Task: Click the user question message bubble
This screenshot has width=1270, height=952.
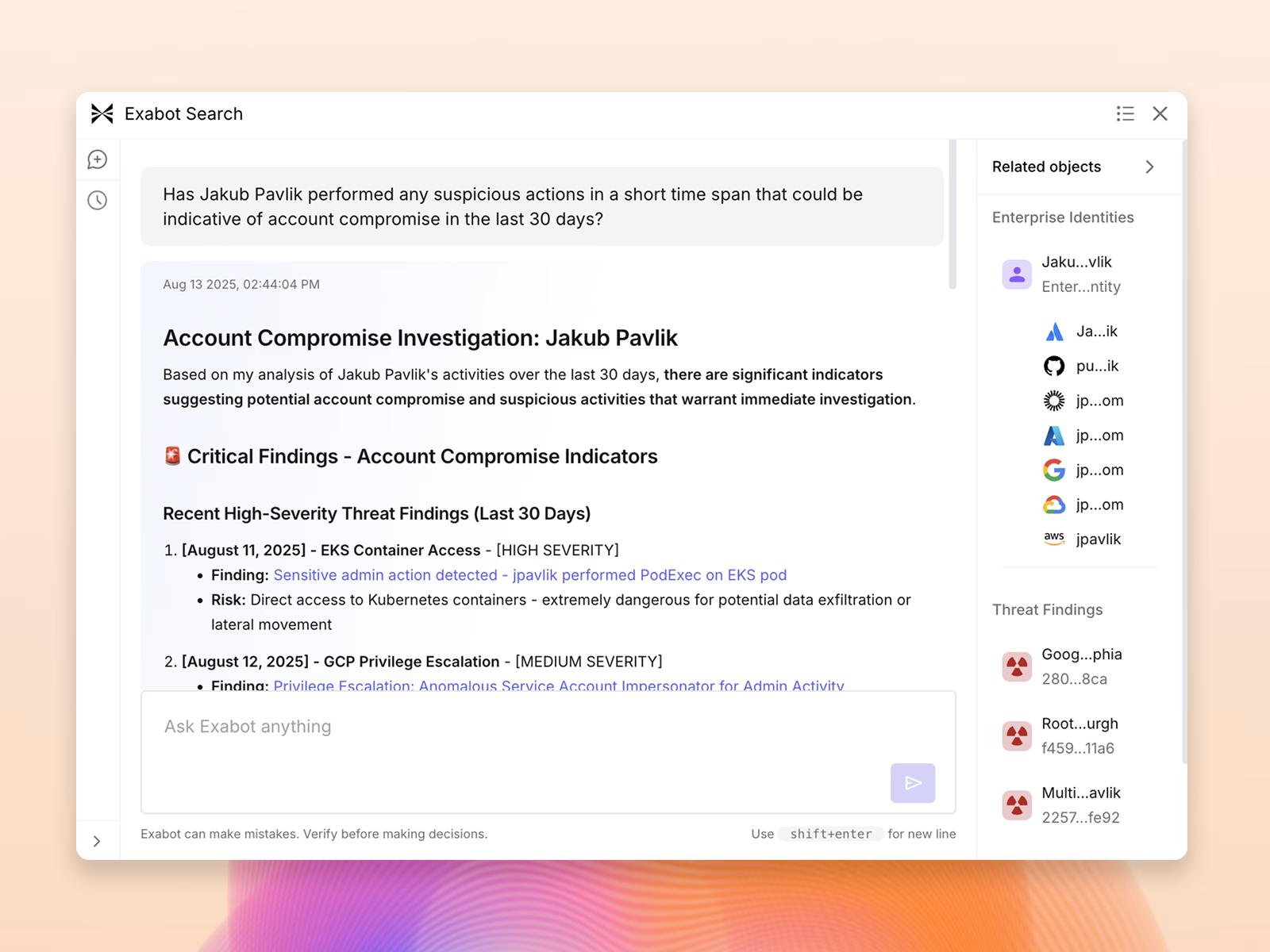Action: 542,206
